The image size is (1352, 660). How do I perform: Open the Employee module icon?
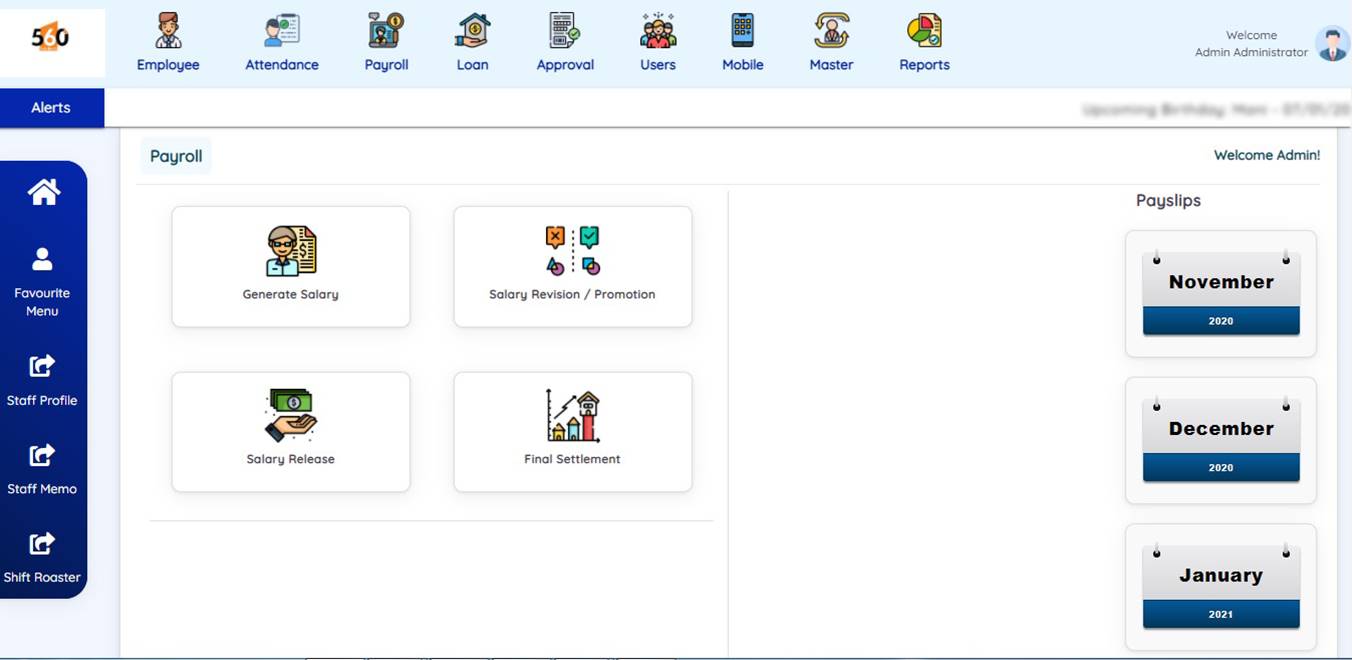(168, 32)
